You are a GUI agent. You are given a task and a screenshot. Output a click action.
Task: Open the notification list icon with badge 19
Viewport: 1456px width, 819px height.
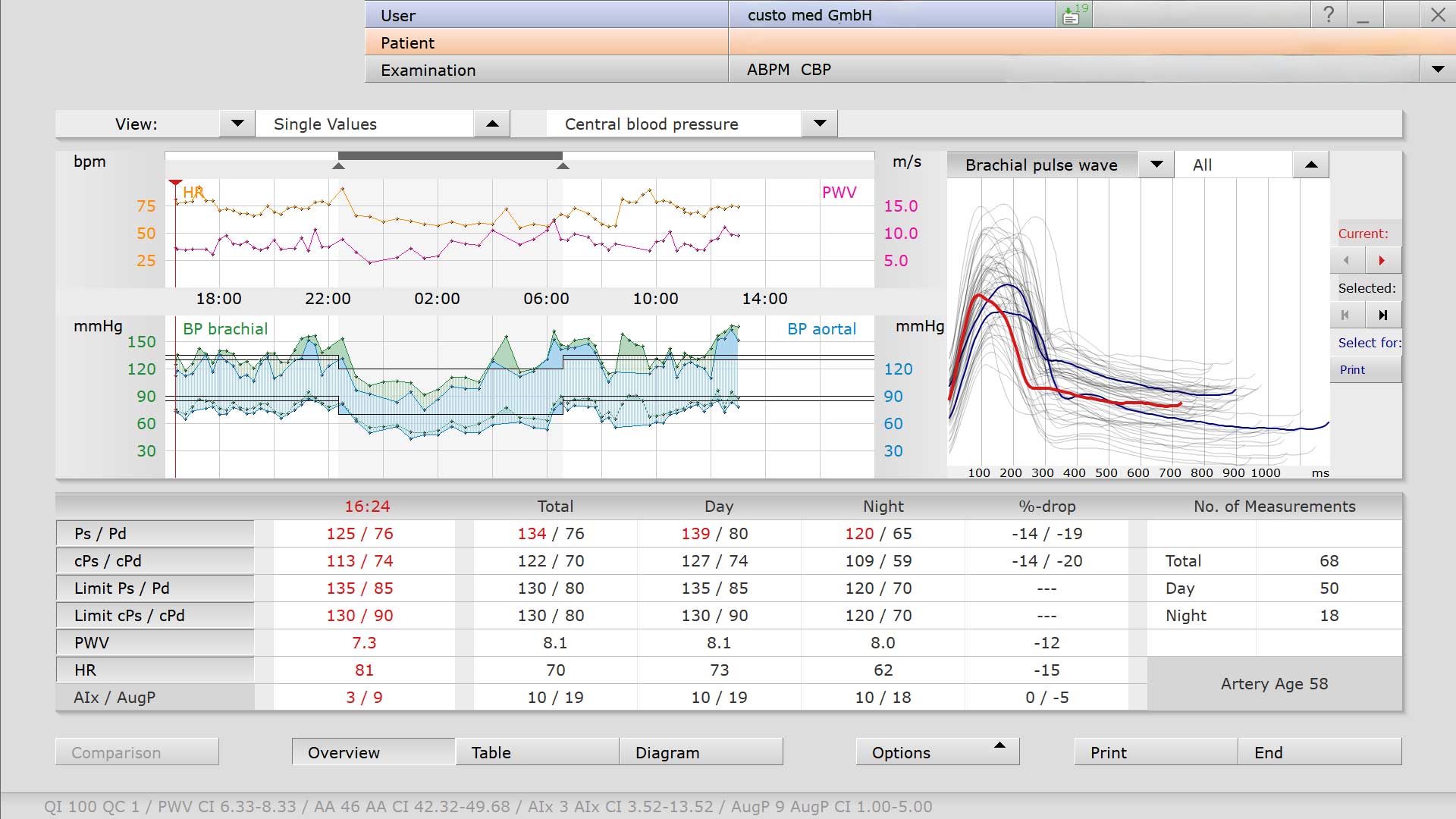point(1074,14)
